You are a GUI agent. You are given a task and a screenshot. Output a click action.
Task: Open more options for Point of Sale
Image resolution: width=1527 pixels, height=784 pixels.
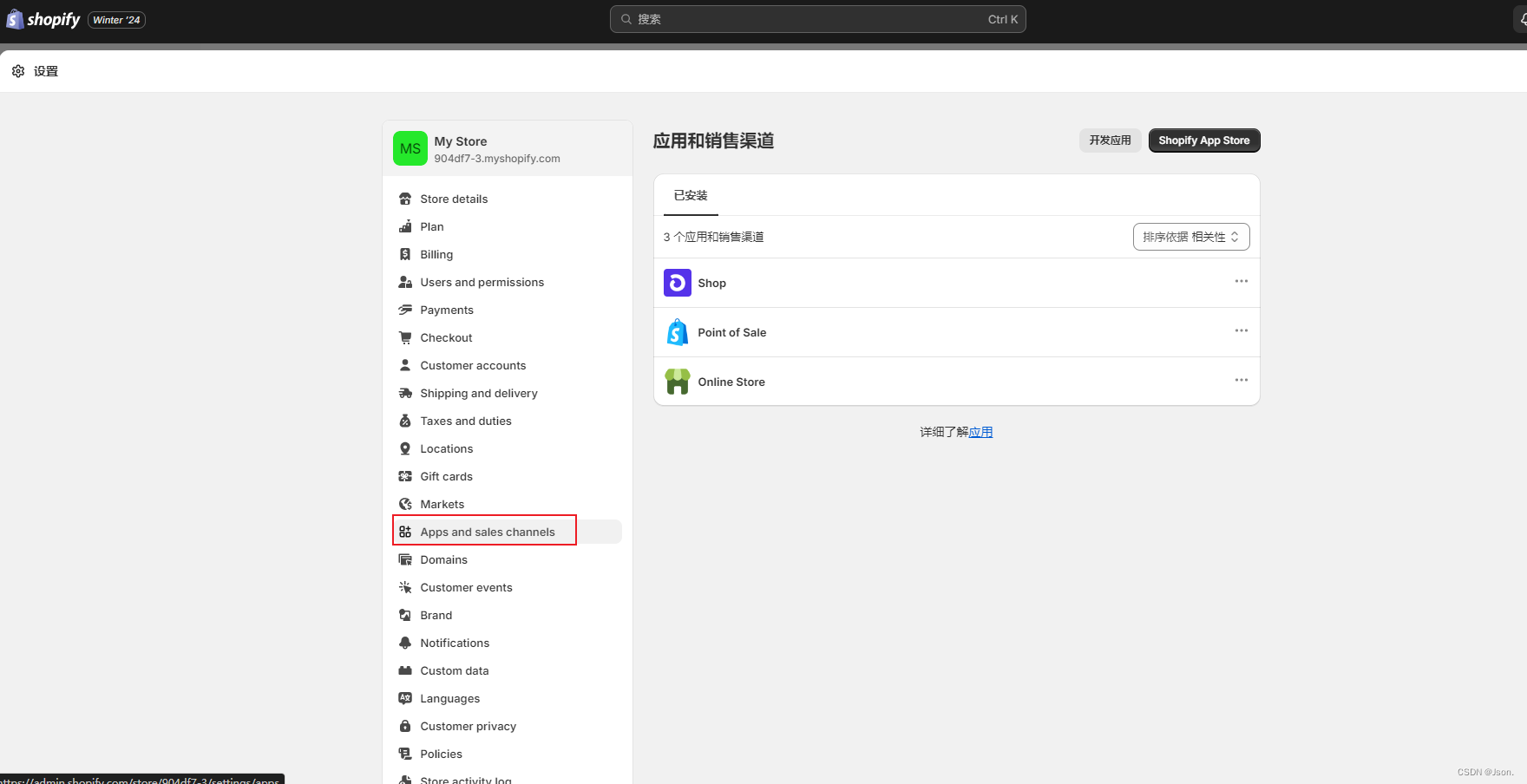click(x=1242, y=330)
